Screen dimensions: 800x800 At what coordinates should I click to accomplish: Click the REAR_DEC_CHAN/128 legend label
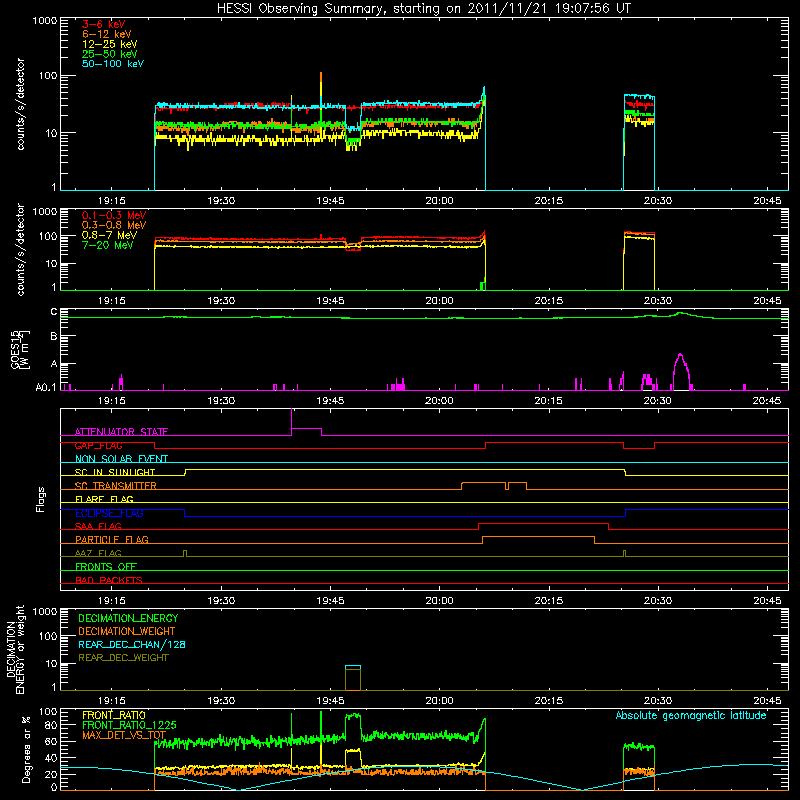coord(132,644)
